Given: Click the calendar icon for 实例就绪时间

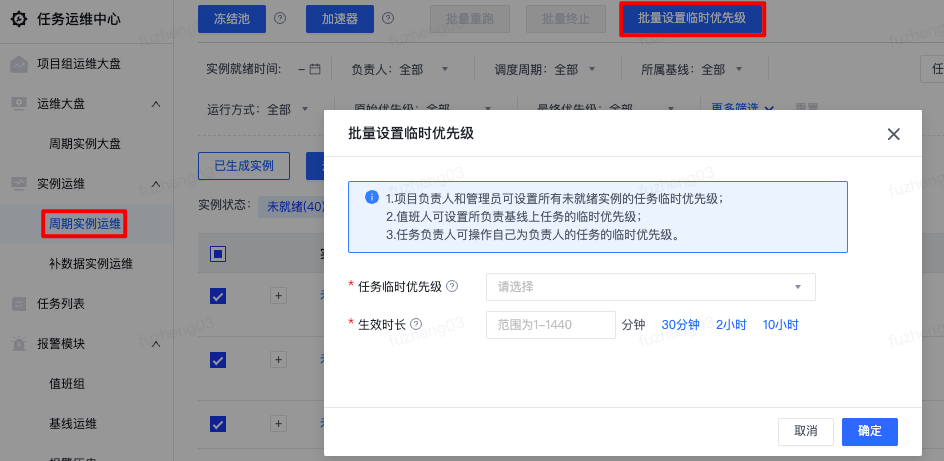Looking at the screenshot, I should tap(315, 70).
